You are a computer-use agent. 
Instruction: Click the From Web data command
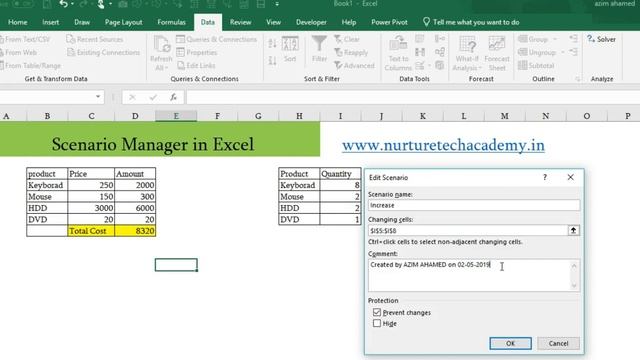coord(19,52)
